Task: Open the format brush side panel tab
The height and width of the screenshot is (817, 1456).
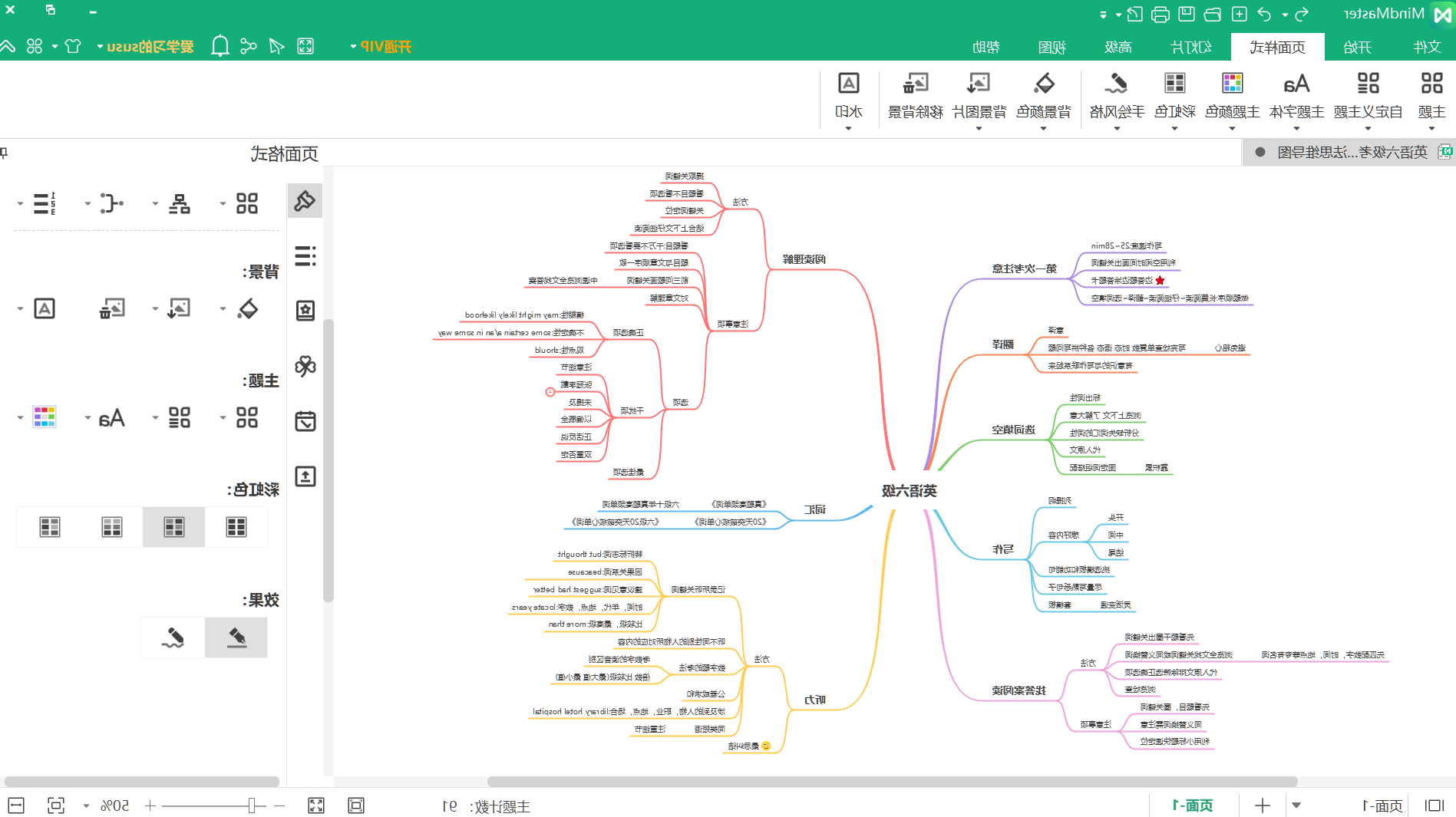Action: 305,201
